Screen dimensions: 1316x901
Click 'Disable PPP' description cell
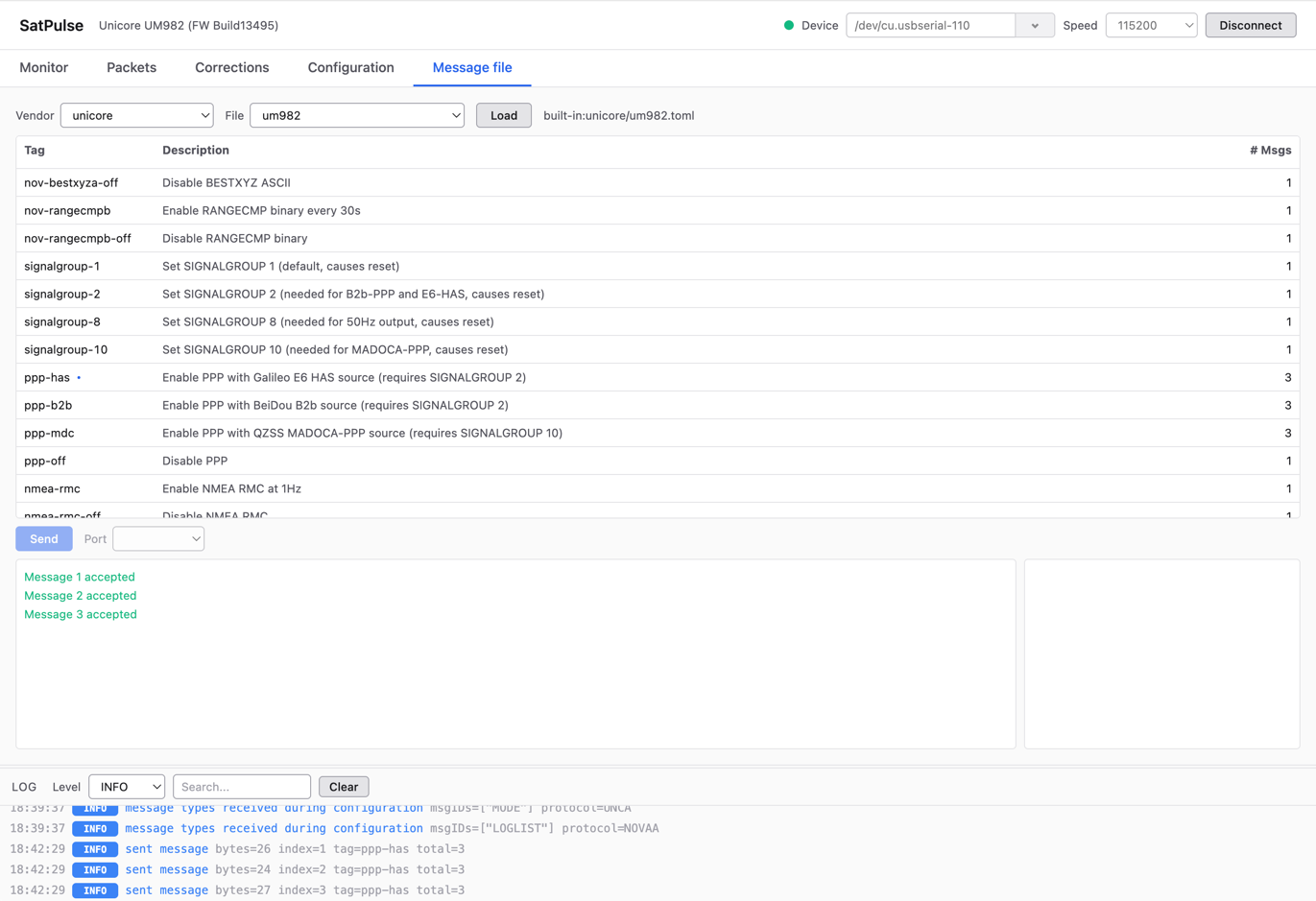tap(195, 461)
